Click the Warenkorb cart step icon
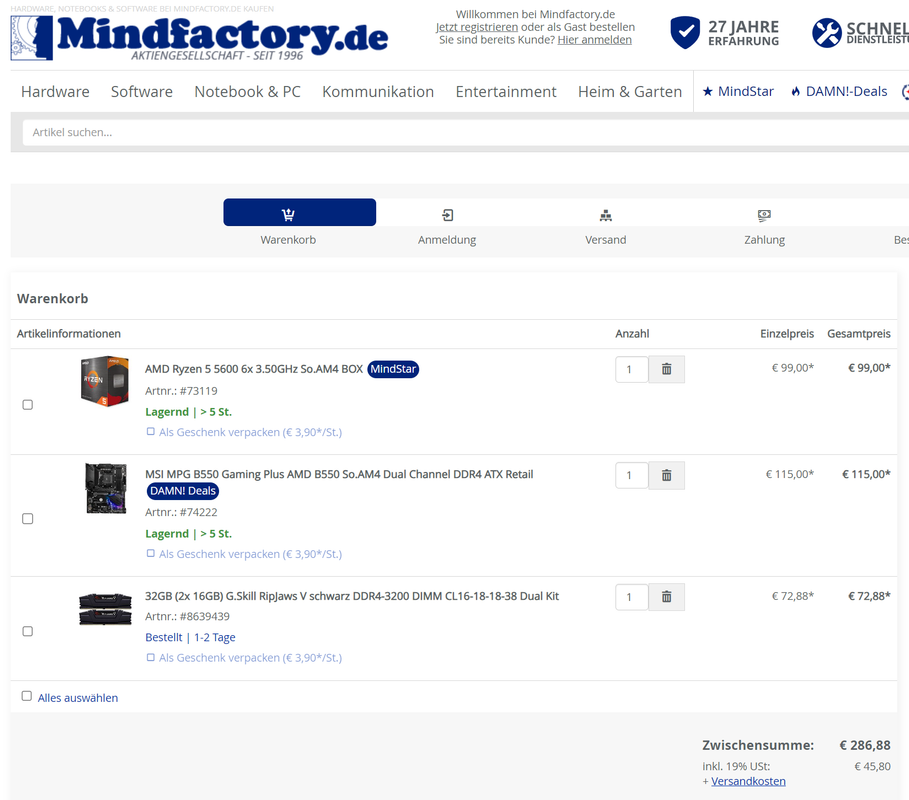 [x=288, y=215]
